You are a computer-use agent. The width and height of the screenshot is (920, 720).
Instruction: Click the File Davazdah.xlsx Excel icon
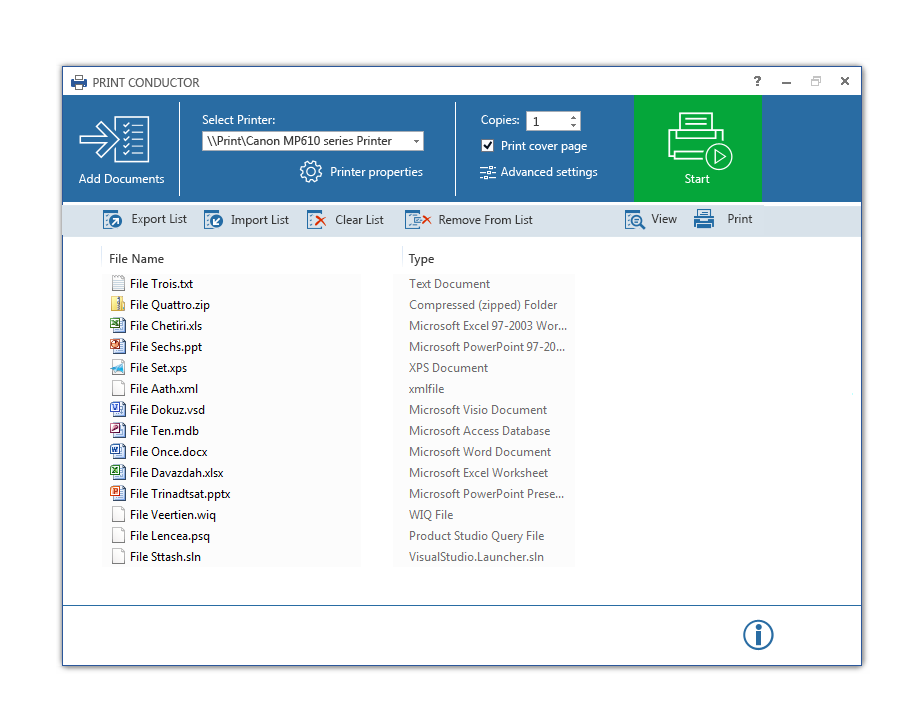pos(117,472)
